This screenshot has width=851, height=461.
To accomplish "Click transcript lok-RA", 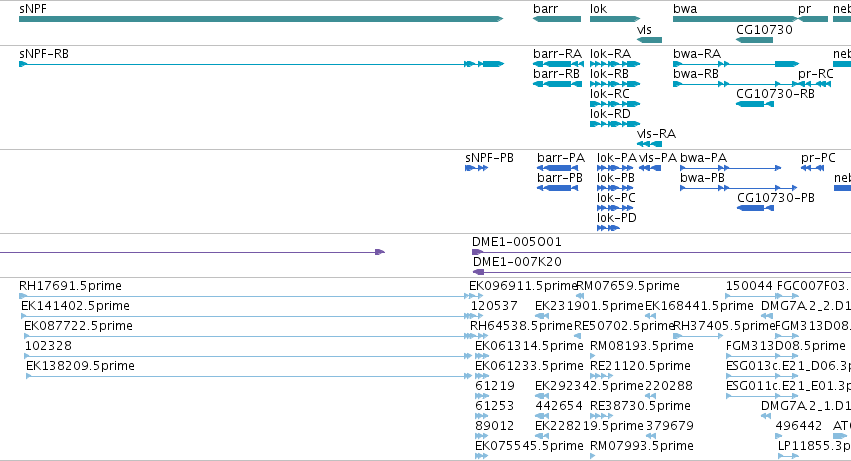I will [x=615, y=64].
